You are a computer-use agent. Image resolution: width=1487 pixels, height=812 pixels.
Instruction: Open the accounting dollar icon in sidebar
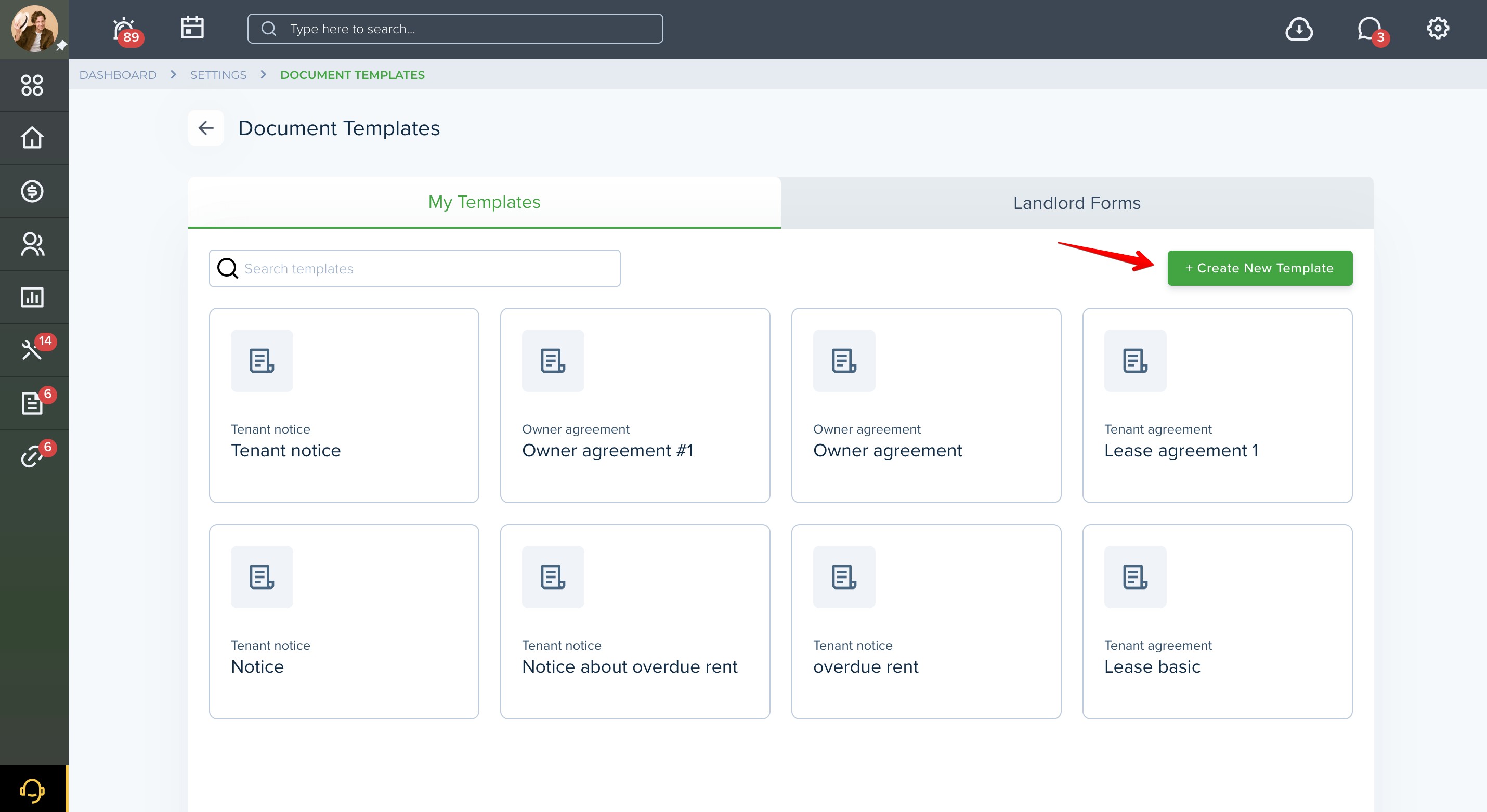32,191
